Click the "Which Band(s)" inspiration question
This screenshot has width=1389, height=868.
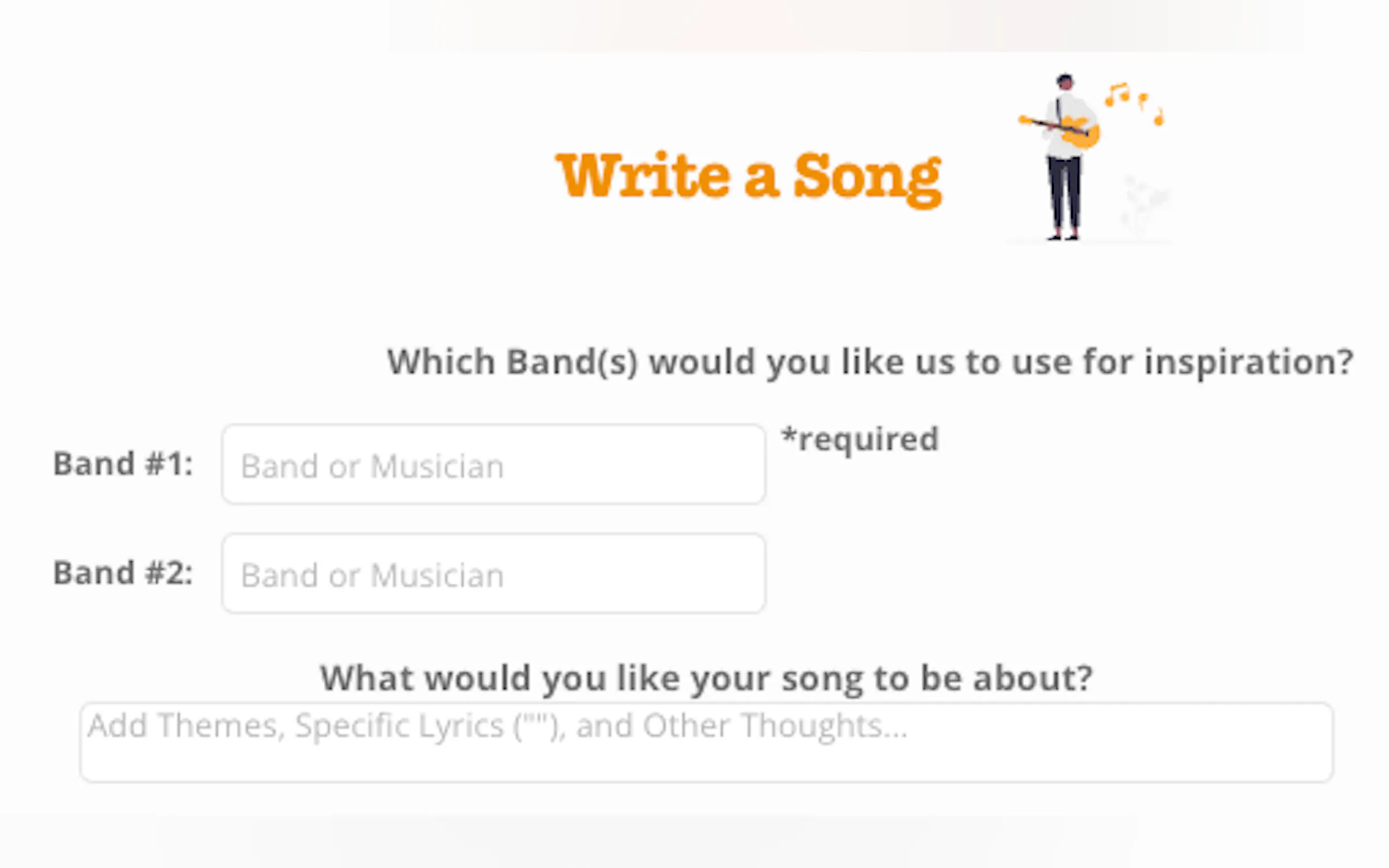[870, 362]
